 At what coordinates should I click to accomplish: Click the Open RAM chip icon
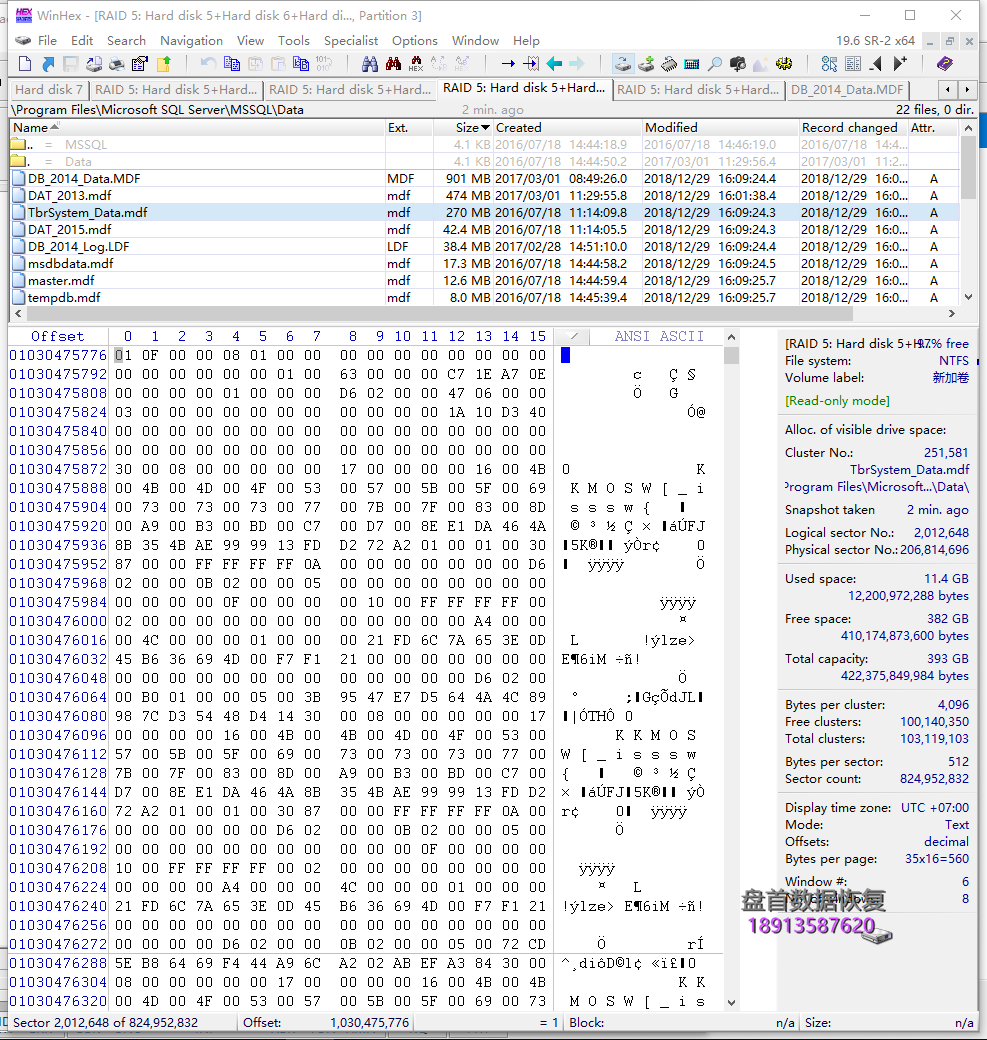click(x=669, y=64)
